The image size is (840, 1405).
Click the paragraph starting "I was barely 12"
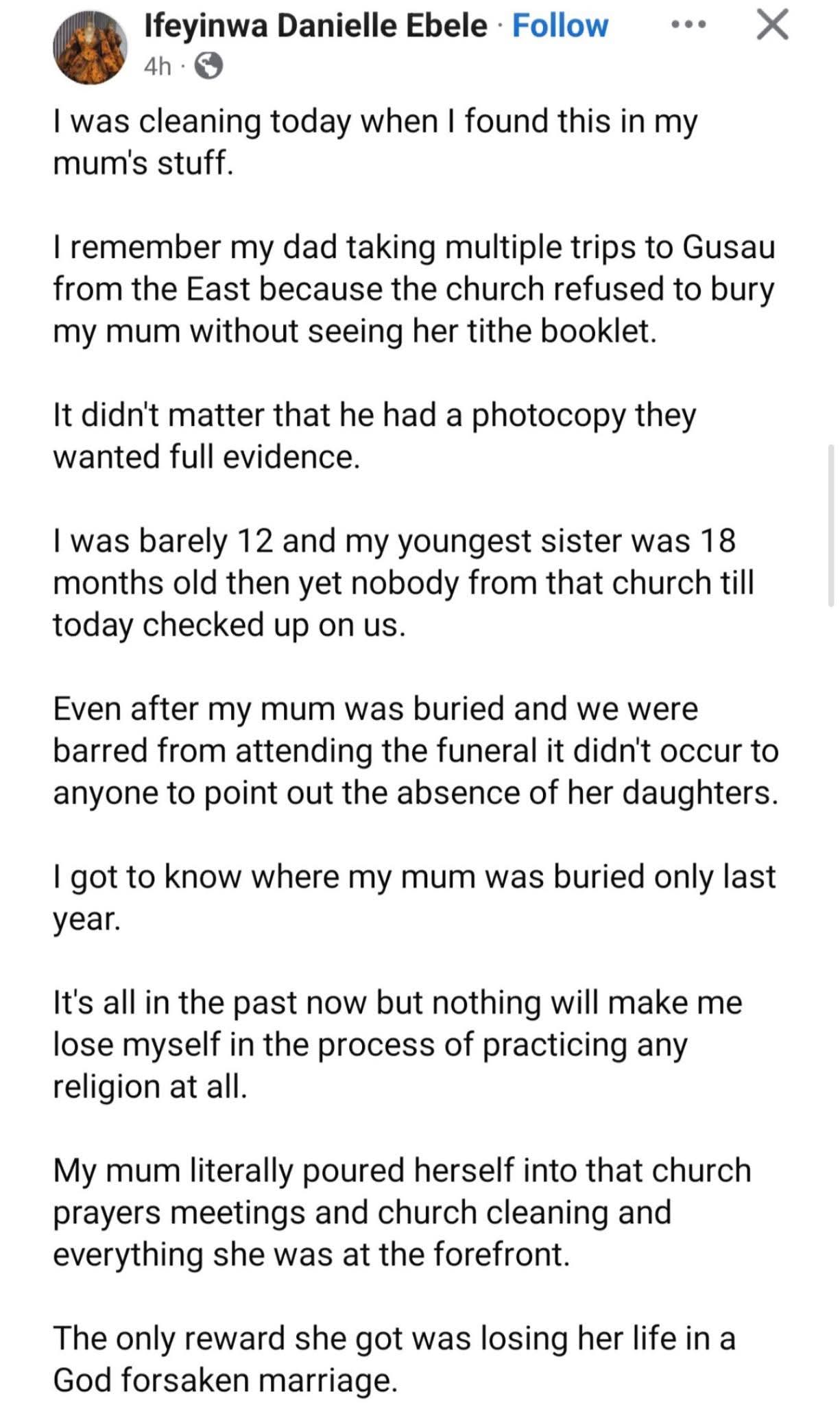pos(403,582)
